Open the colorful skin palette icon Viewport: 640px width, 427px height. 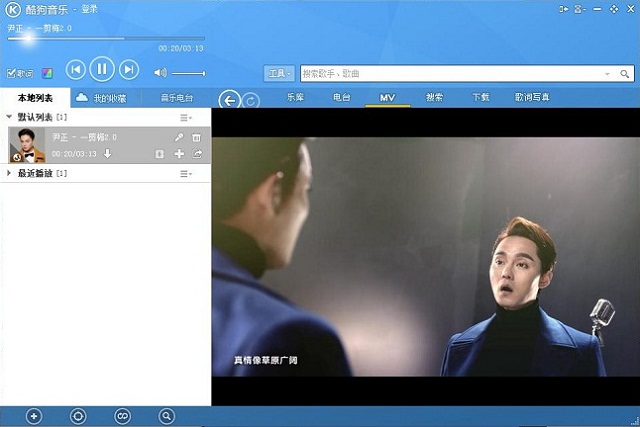(x=47, y=73)
